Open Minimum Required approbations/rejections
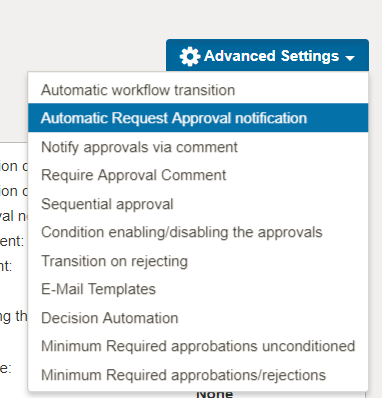Screen dimensions: 382x398 198,375
